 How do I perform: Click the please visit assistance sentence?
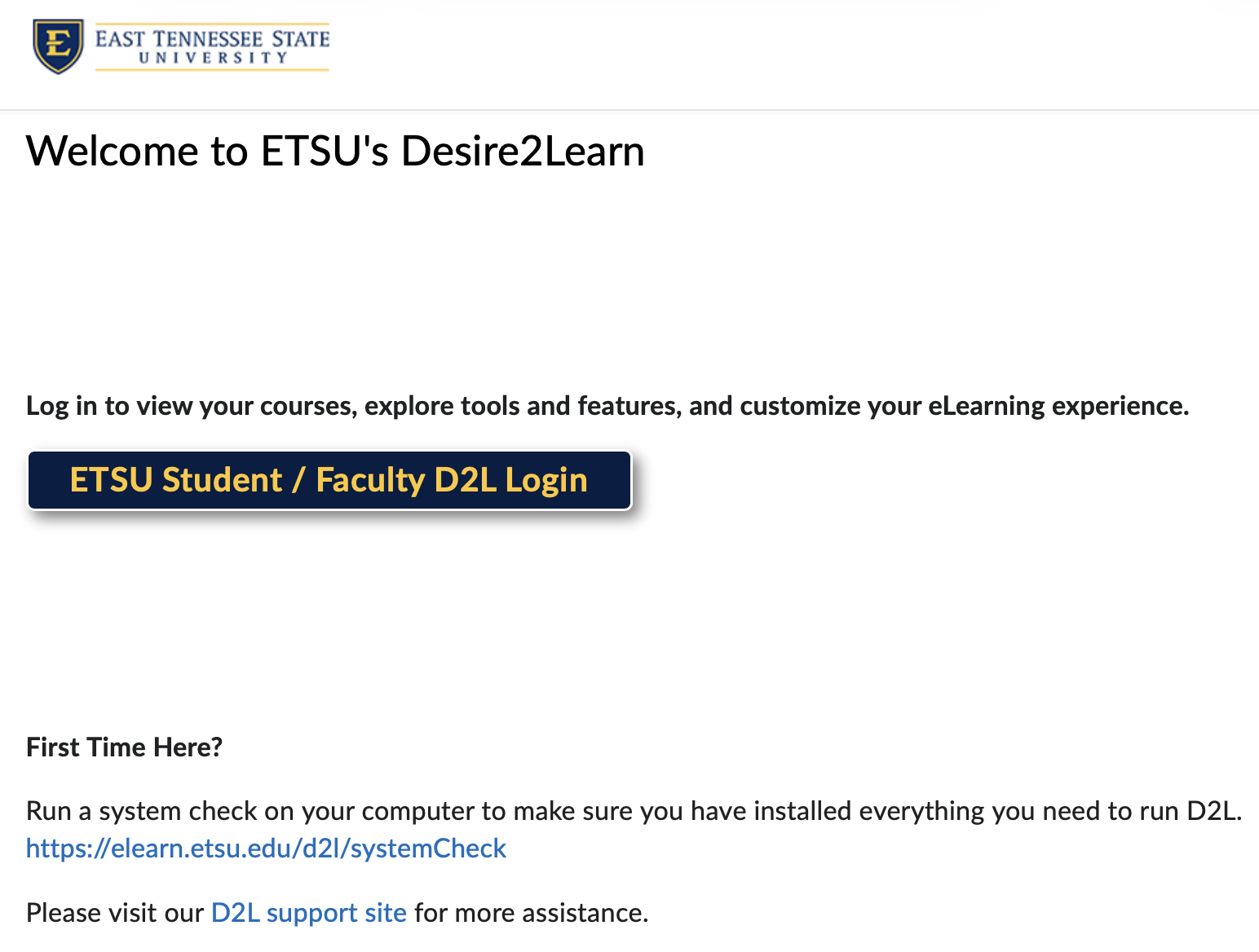pyautogui.click(x=337, y=913)
